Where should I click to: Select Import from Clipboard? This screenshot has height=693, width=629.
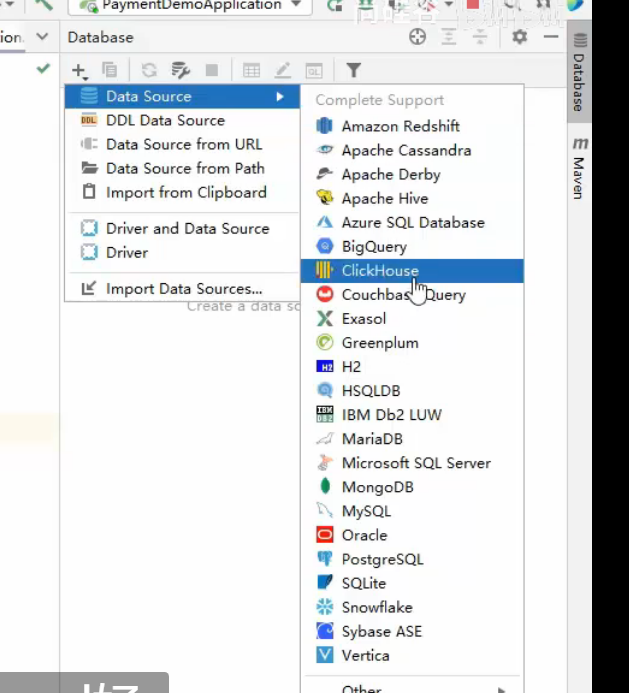182,192
